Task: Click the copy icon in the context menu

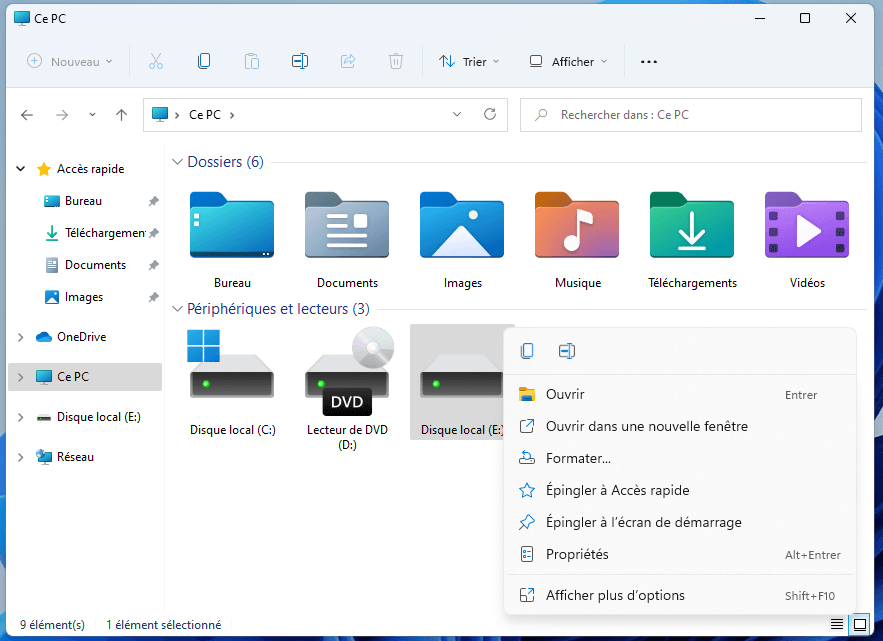Action: point(527,351)
